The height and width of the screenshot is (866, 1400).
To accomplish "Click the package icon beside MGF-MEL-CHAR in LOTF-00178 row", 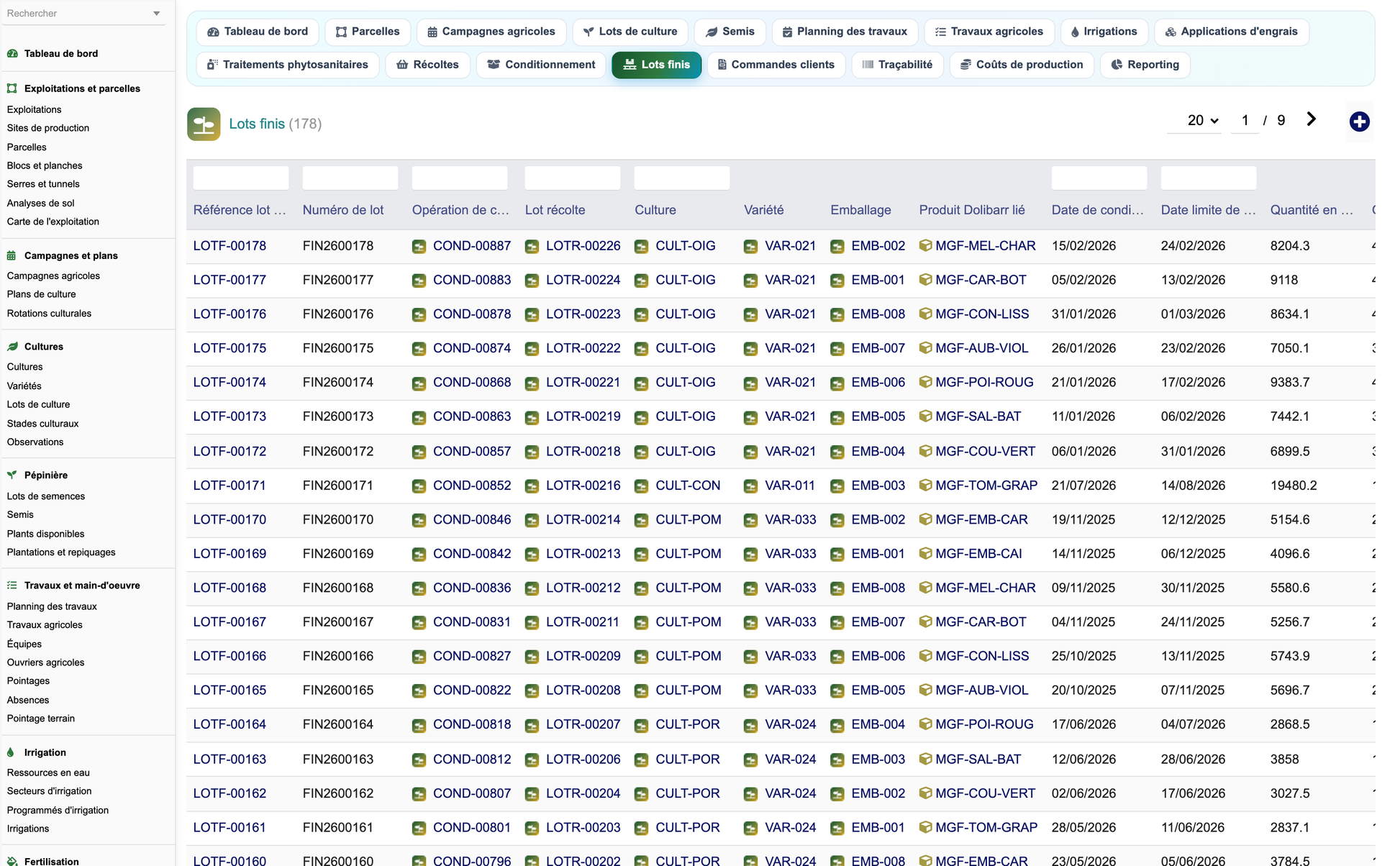I will [926, 245].
